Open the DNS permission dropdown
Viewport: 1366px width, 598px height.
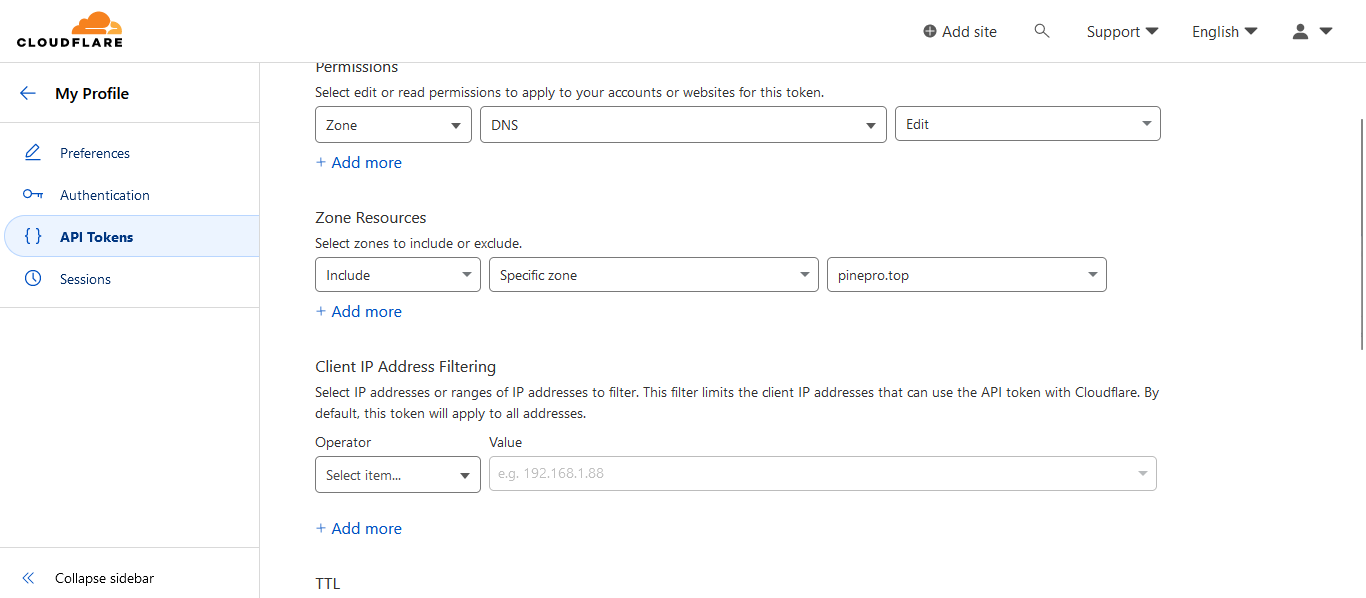tap(683, 125)
